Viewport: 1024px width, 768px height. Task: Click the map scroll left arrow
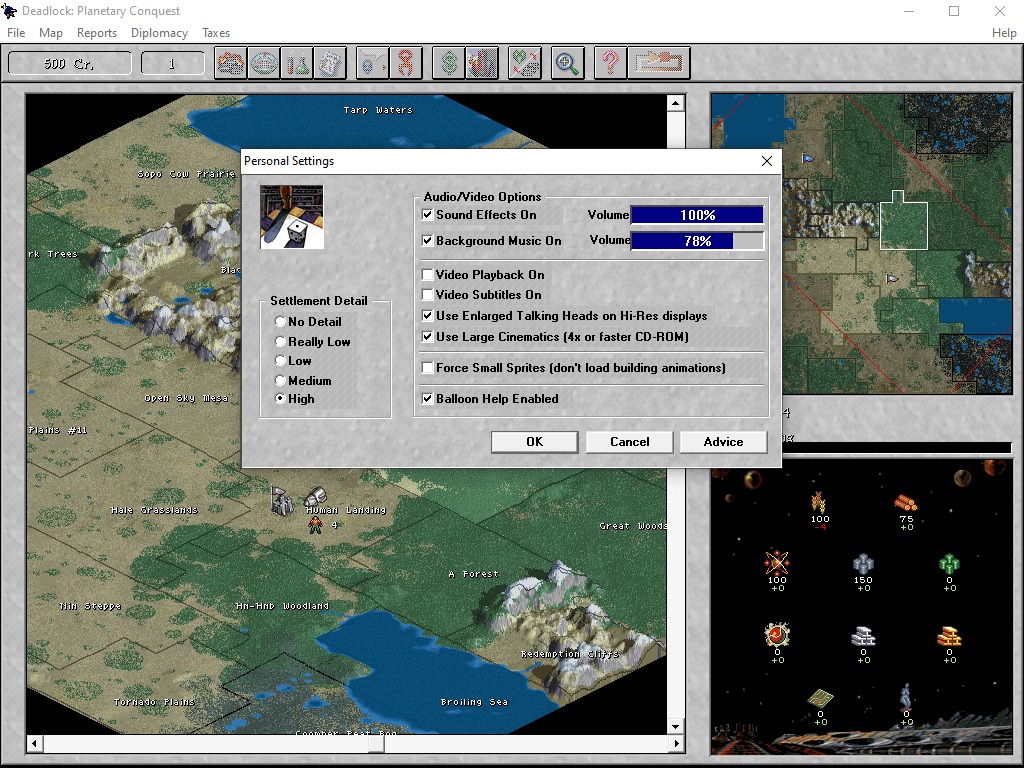click(35, 743)
